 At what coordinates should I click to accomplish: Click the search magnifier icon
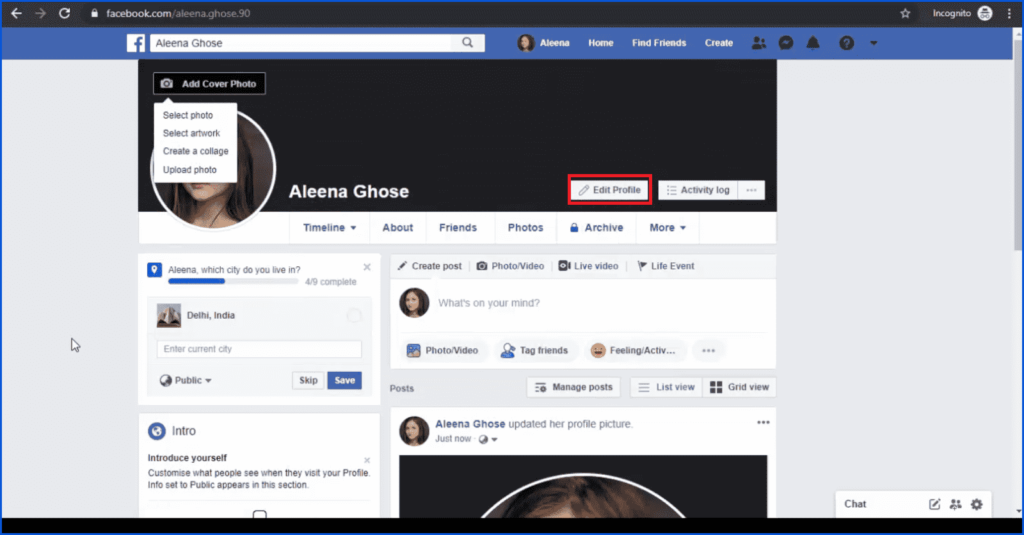click(468, 42)
